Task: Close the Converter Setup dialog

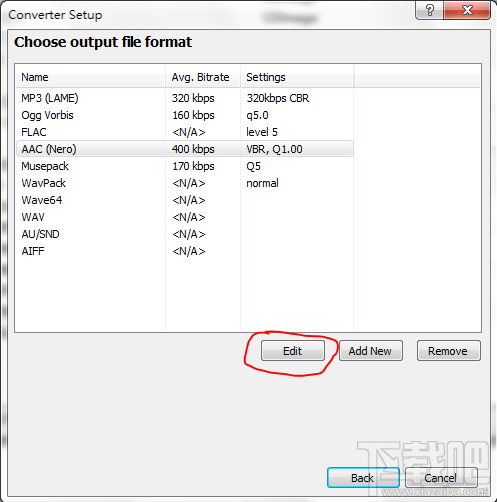Action: click(x=467, y=10)
